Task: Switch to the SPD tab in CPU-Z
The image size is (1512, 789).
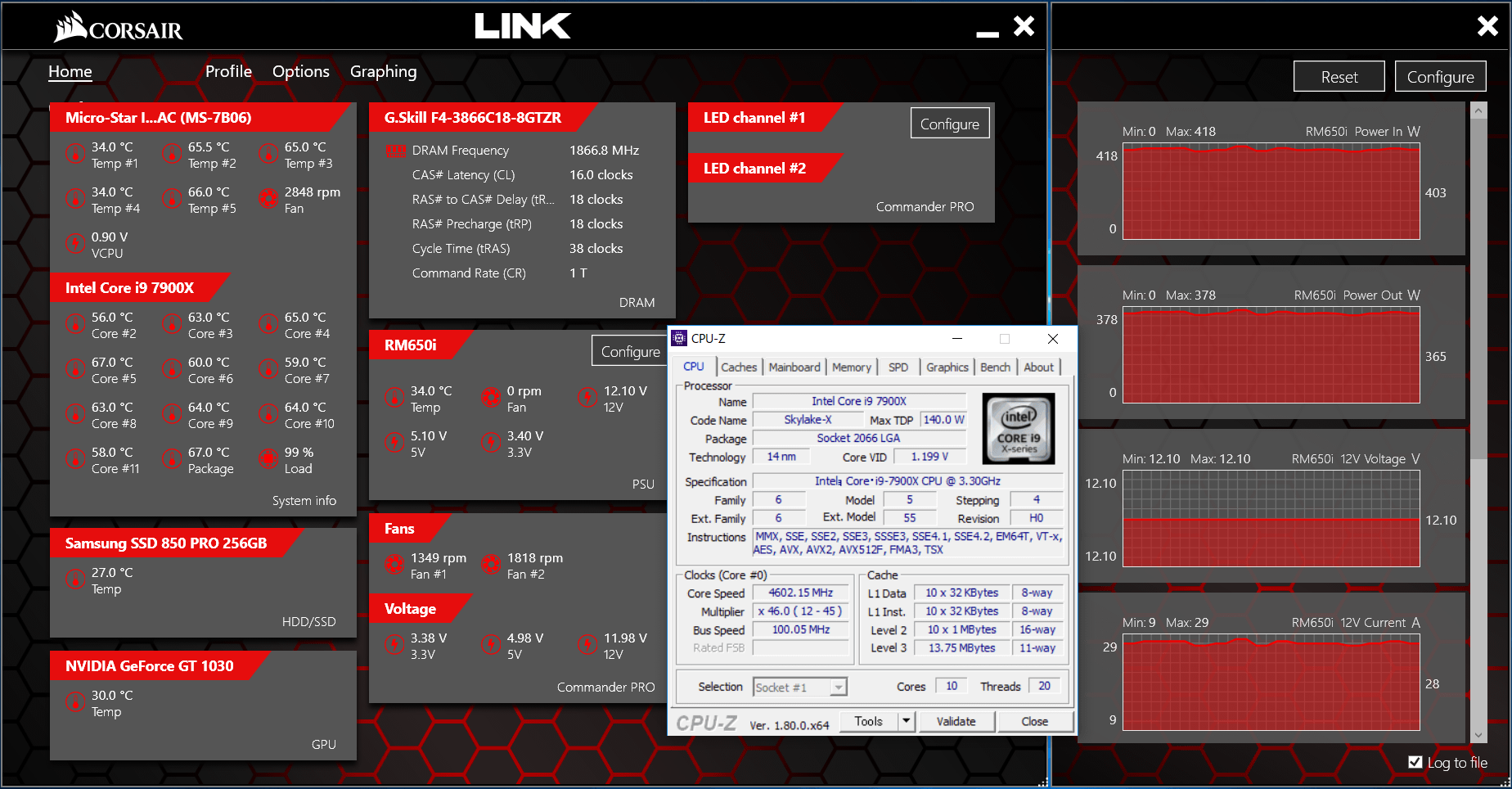Action: pos(898,367)
